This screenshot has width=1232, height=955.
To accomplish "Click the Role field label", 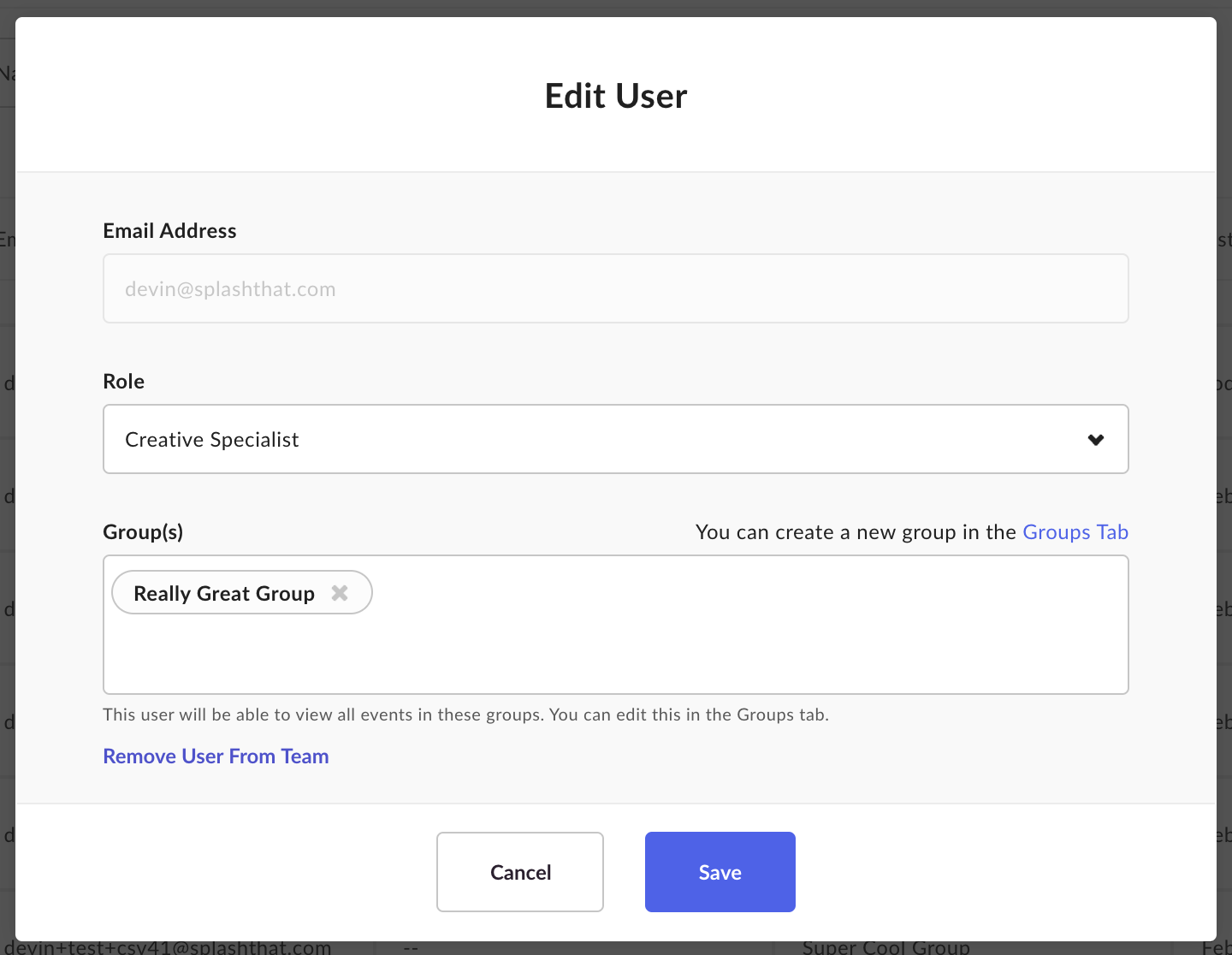I will [124, 382].
